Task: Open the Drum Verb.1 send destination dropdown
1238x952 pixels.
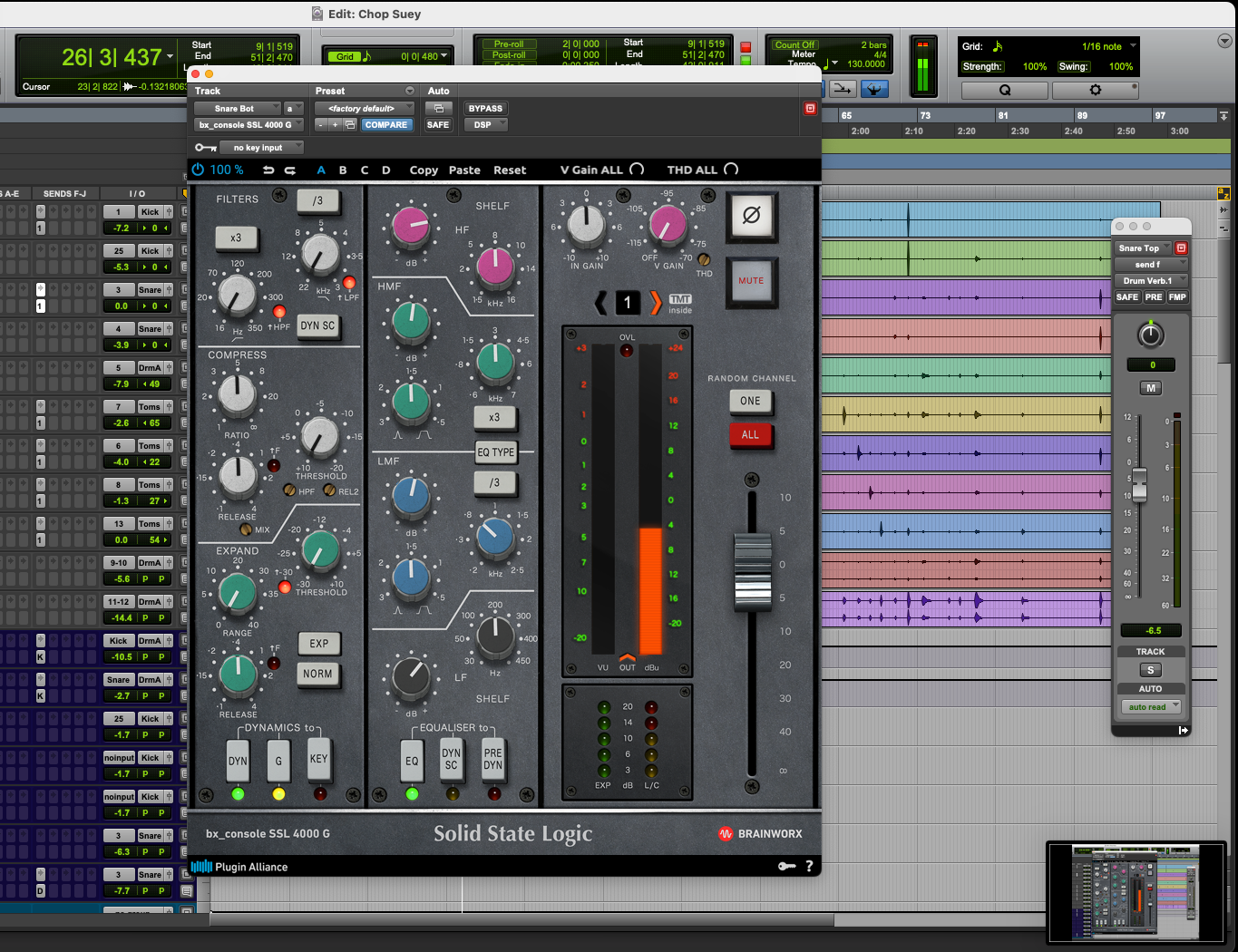Action: point(1150,280)
